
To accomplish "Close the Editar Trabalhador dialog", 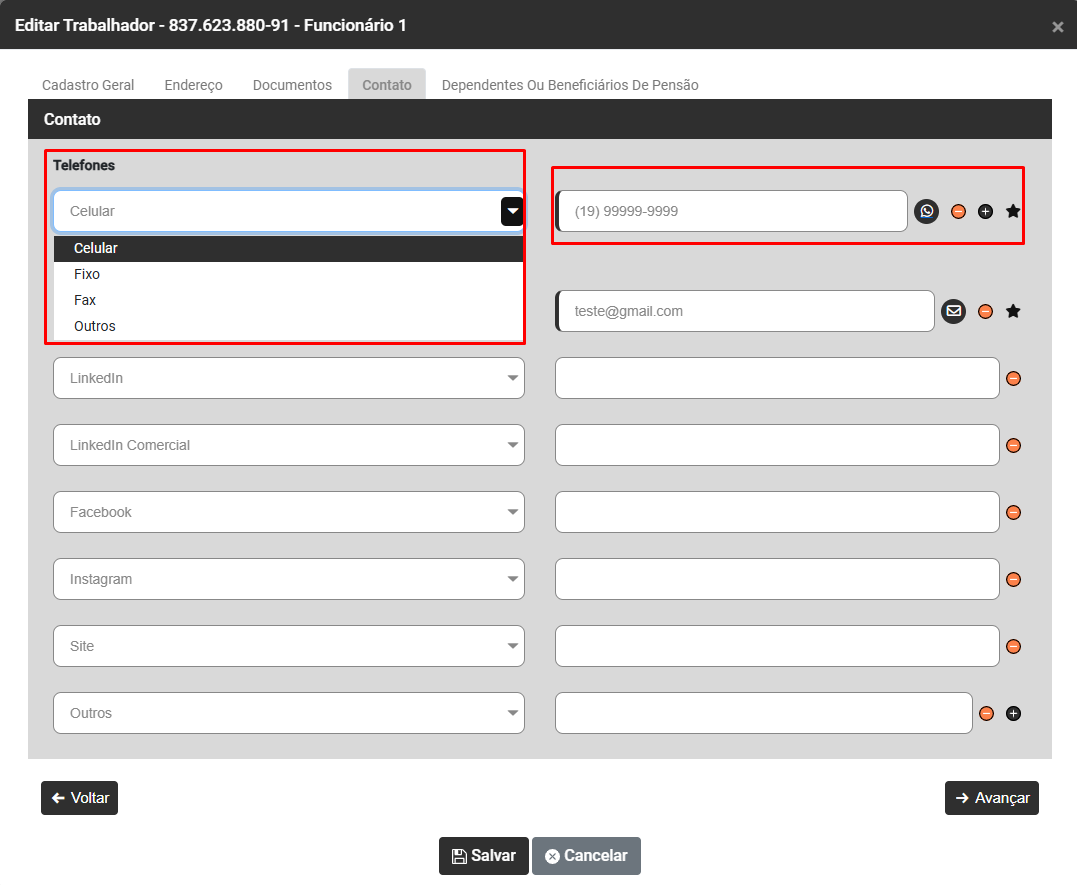I will tap(1057, 27).
